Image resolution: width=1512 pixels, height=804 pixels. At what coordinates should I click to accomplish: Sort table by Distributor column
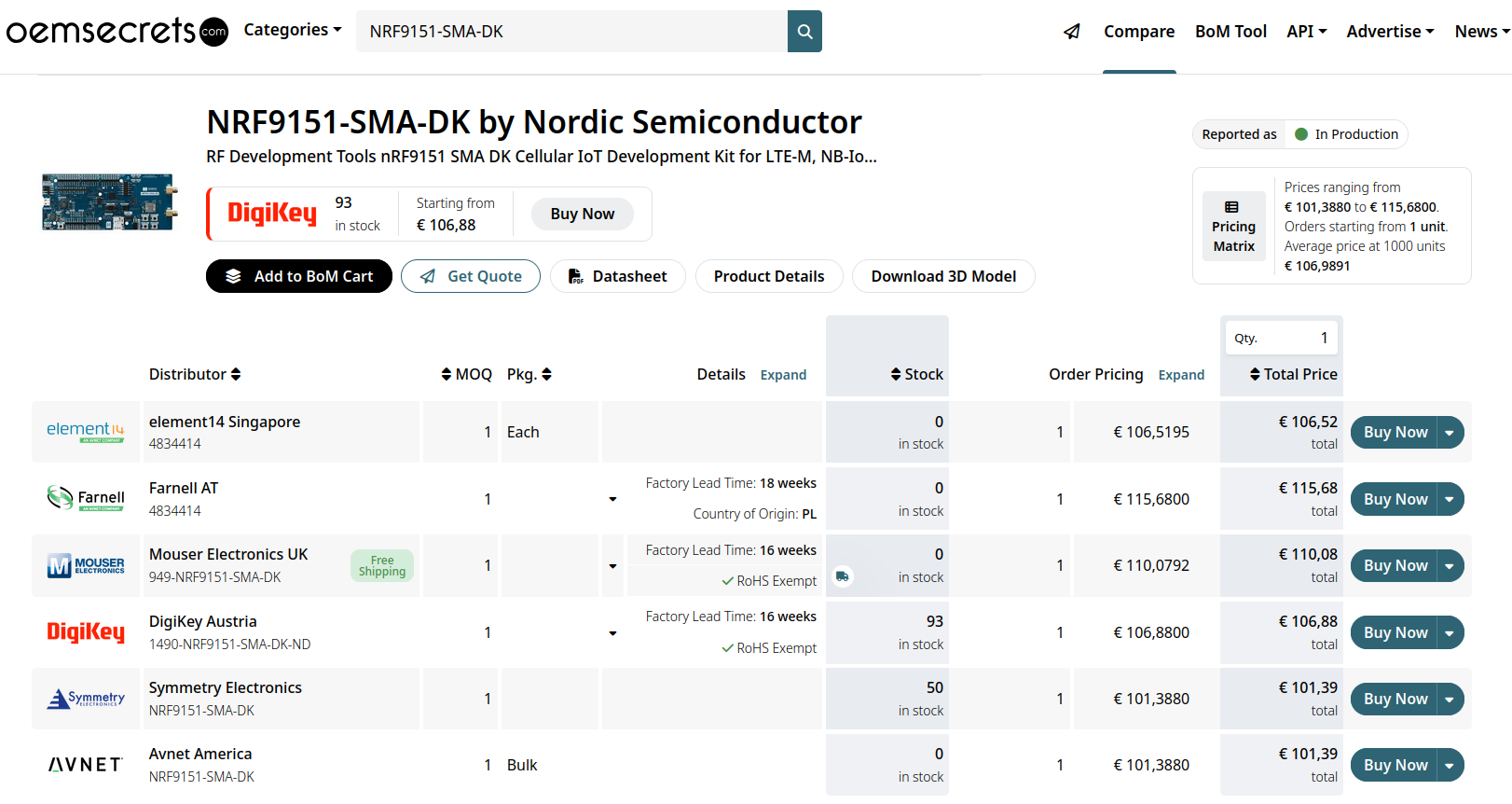(195, 374)
